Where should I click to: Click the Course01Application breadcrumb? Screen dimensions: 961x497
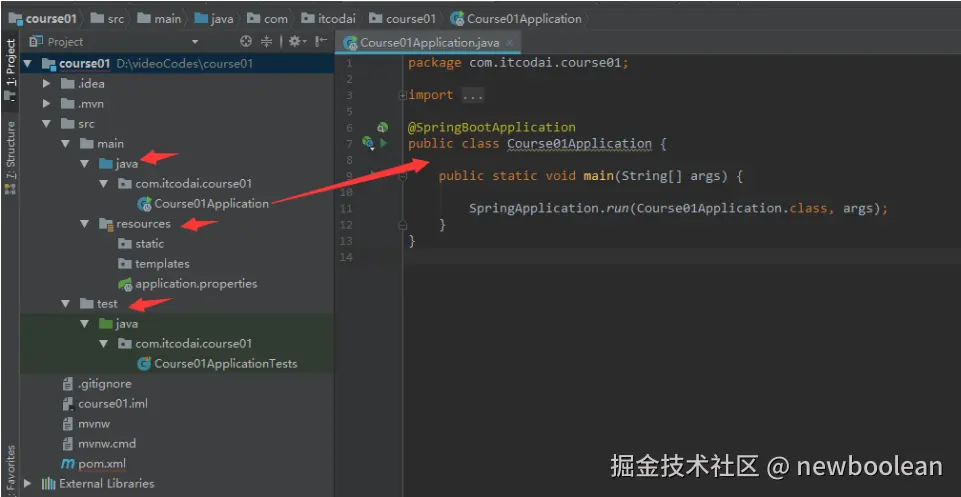[x=516, y=19]
